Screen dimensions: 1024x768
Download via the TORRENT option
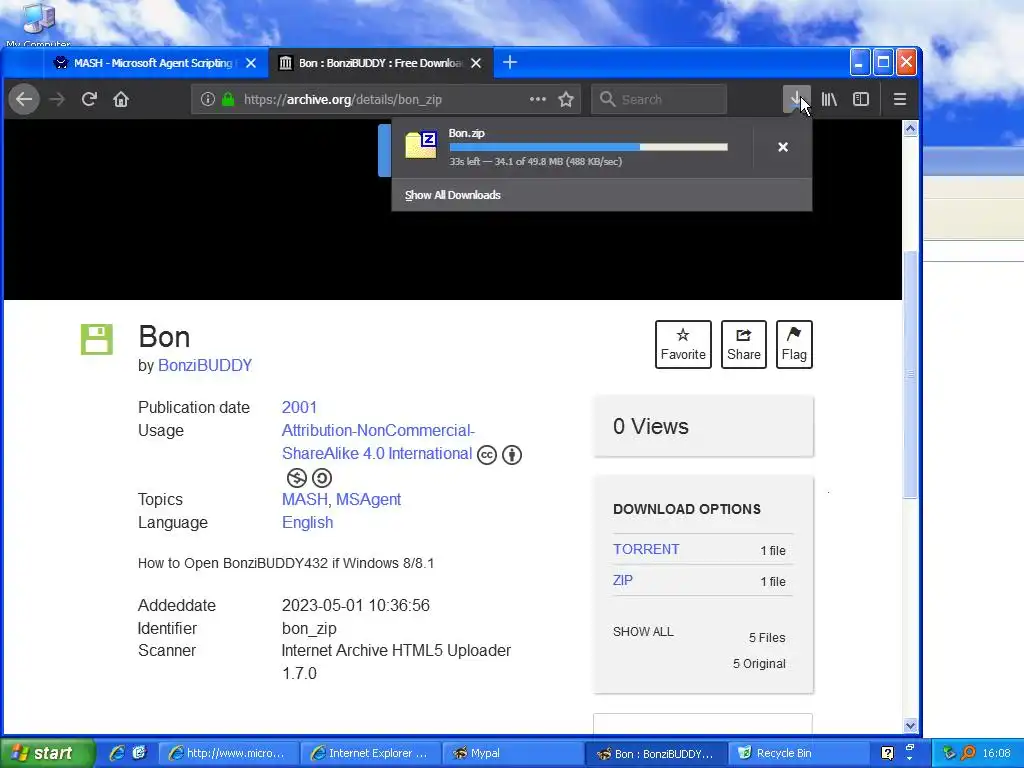646,549
